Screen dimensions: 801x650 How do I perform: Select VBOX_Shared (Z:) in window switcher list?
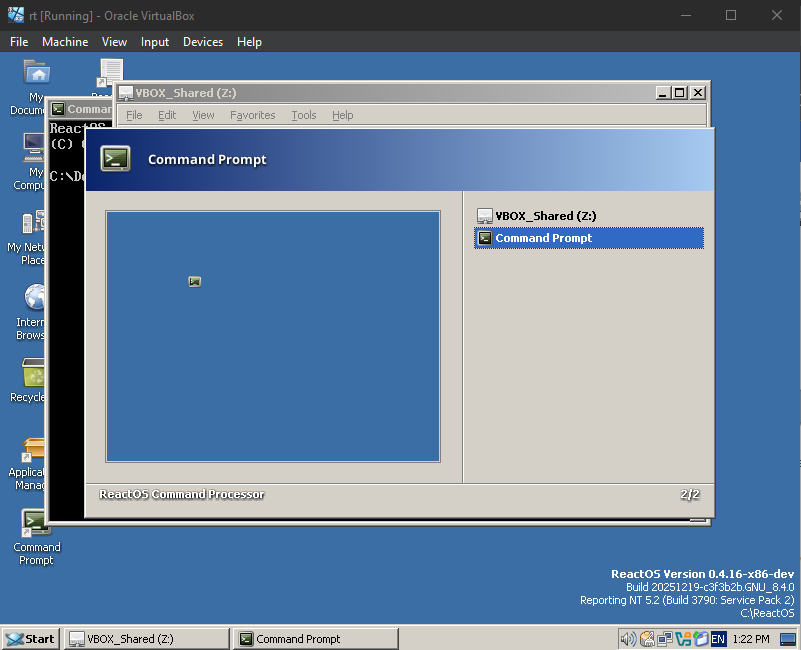[x=545, y=216]
